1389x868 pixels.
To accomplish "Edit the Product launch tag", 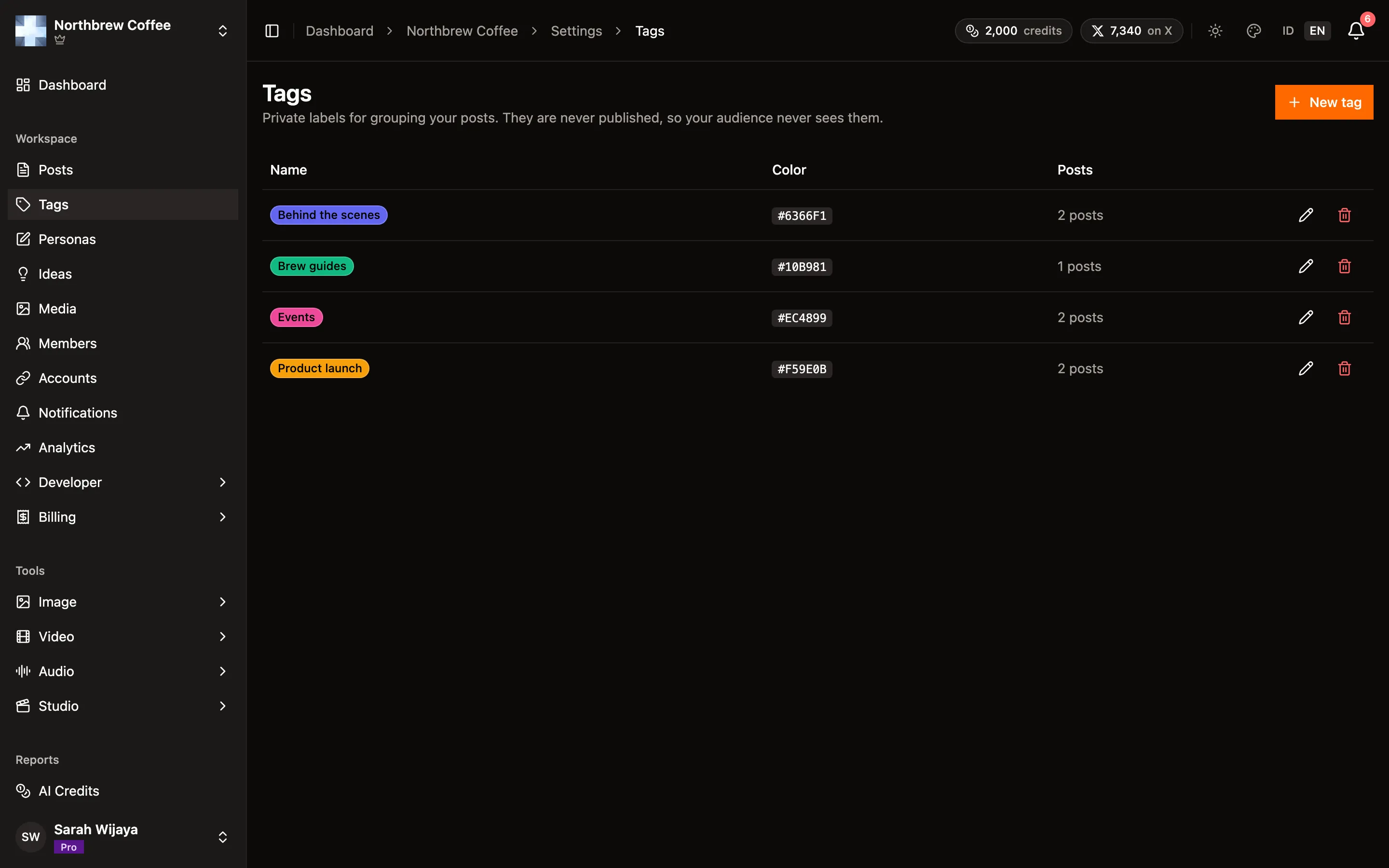I will point(1306,368).
